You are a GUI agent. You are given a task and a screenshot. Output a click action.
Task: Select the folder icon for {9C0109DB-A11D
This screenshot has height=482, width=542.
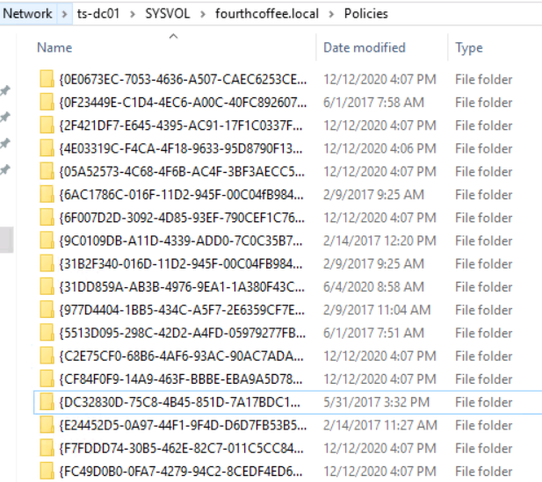tap(47, 240)
